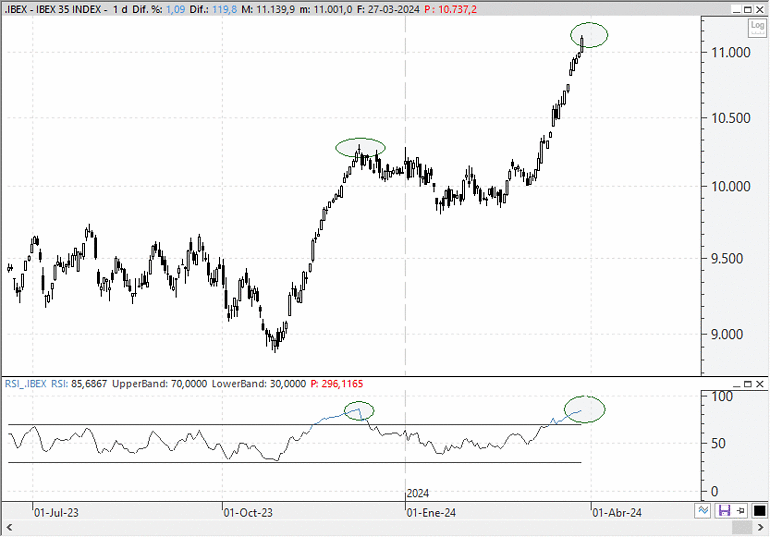Close the RSI indicator panel
This screenshot has width=770, height=537.
click(x=759, y=384)
